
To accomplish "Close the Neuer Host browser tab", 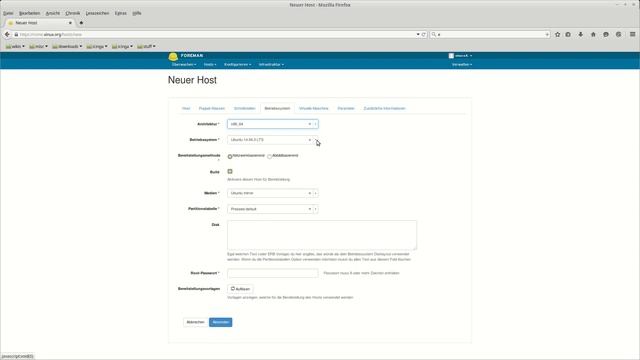I will 70,23.
